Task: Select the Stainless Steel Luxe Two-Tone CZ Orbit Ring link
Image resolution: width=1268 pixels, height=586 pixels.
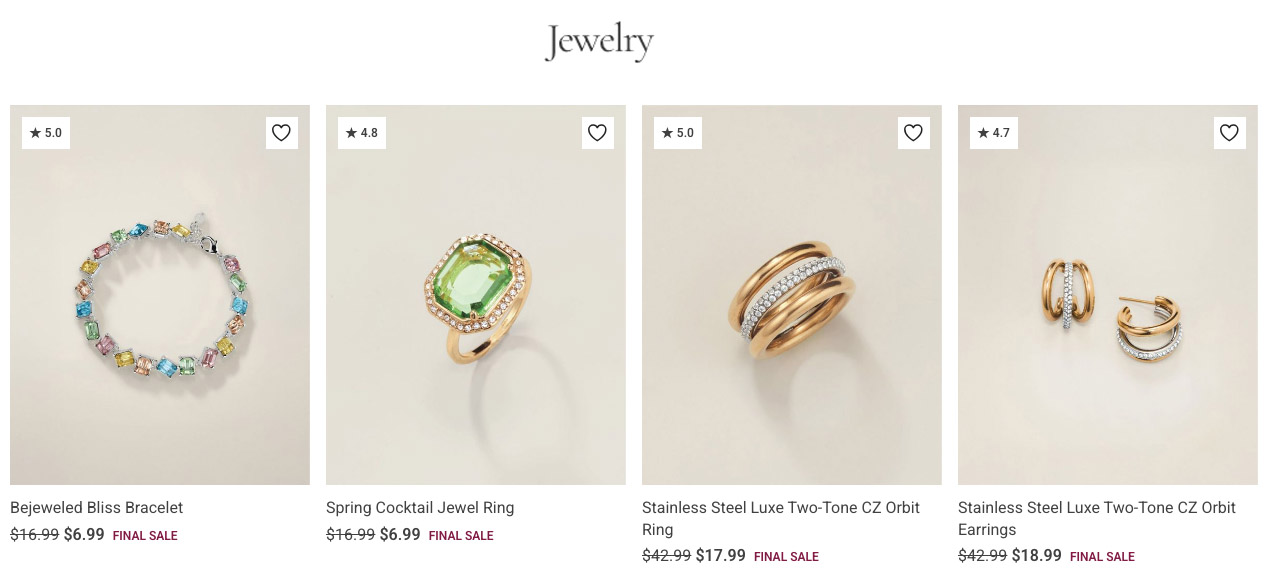Action: 781,518
